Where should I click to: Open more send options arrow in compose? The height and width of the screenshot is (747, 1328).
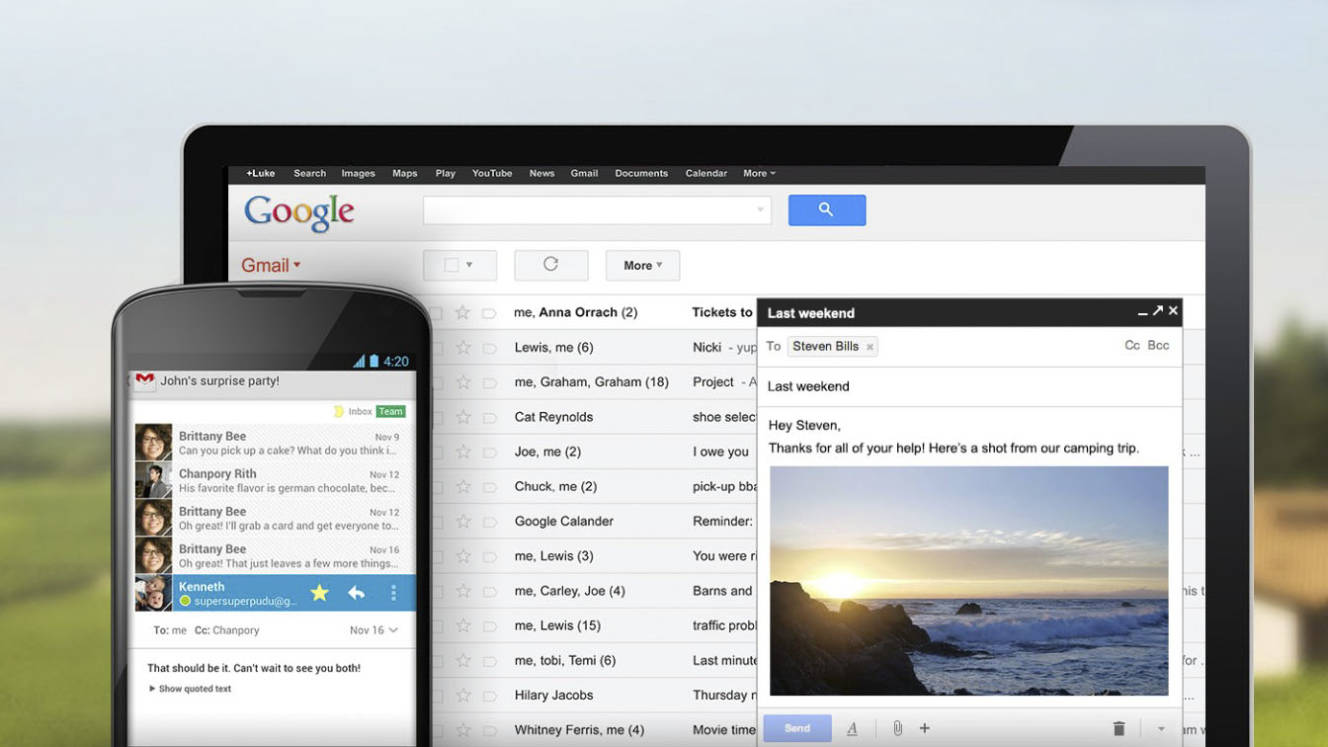point(1161,729)
